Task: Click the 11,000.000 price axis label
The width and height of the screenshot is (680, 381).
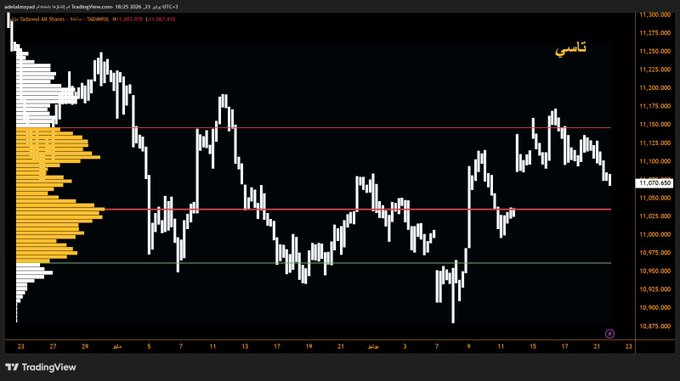Action: tap(655, 234)
